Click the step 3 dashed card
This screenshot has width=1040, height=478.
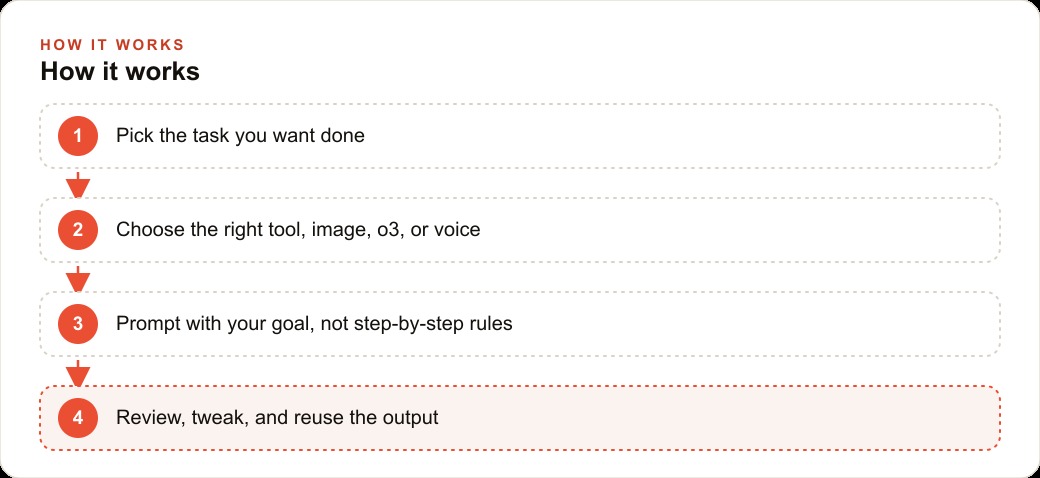coord(520,324)
